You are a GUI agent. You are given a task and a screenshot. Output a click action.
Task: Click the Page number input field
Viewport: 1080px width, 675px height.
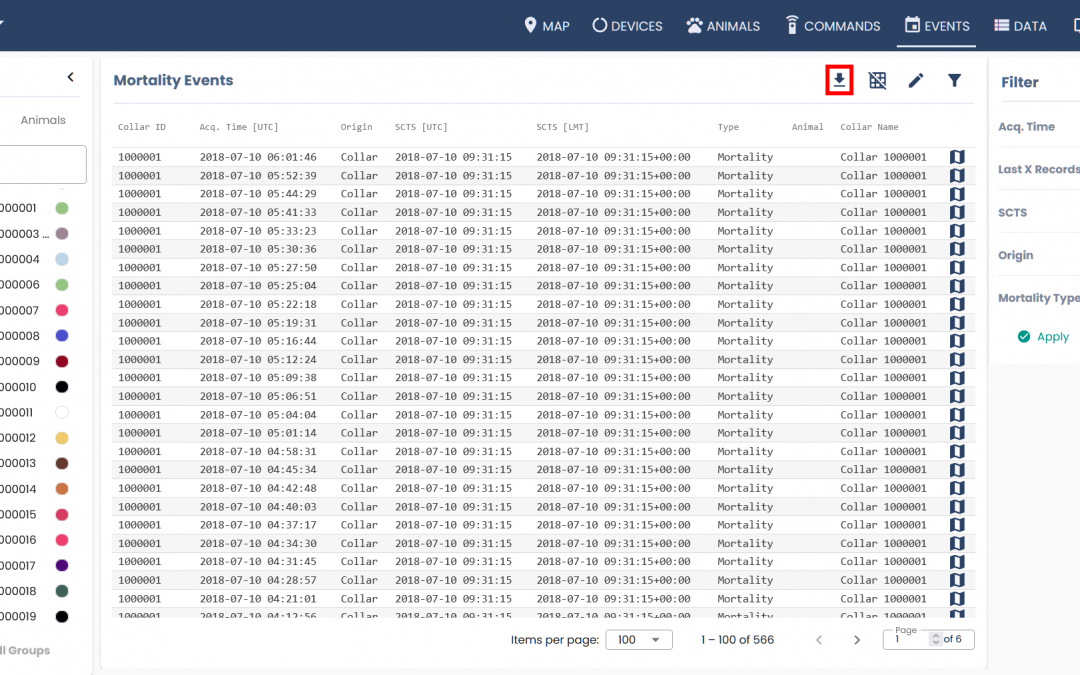coord(908,640)
